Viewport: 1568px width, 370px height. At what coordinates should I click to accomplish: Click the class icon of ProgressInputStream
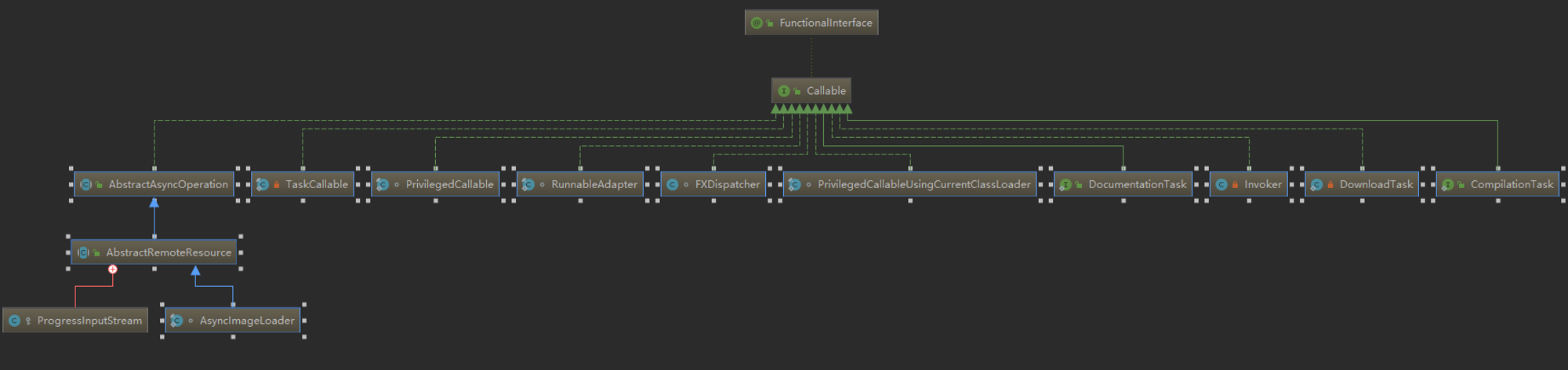tap(14, 321)
